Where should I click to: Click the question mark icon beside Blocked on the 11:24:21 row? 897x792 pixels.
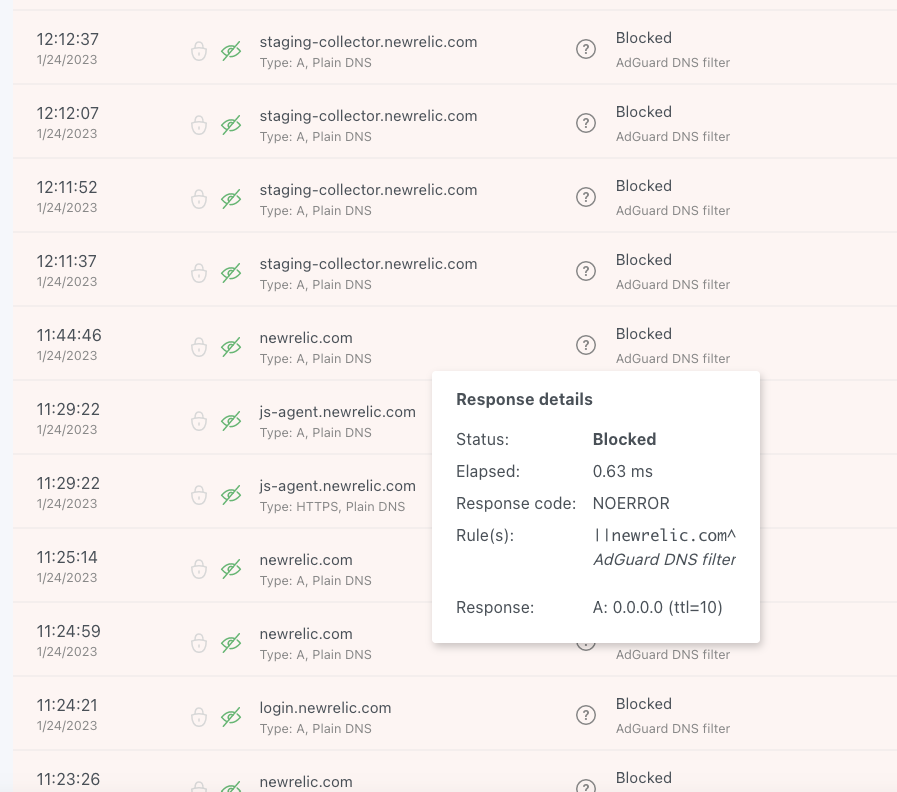586,715
